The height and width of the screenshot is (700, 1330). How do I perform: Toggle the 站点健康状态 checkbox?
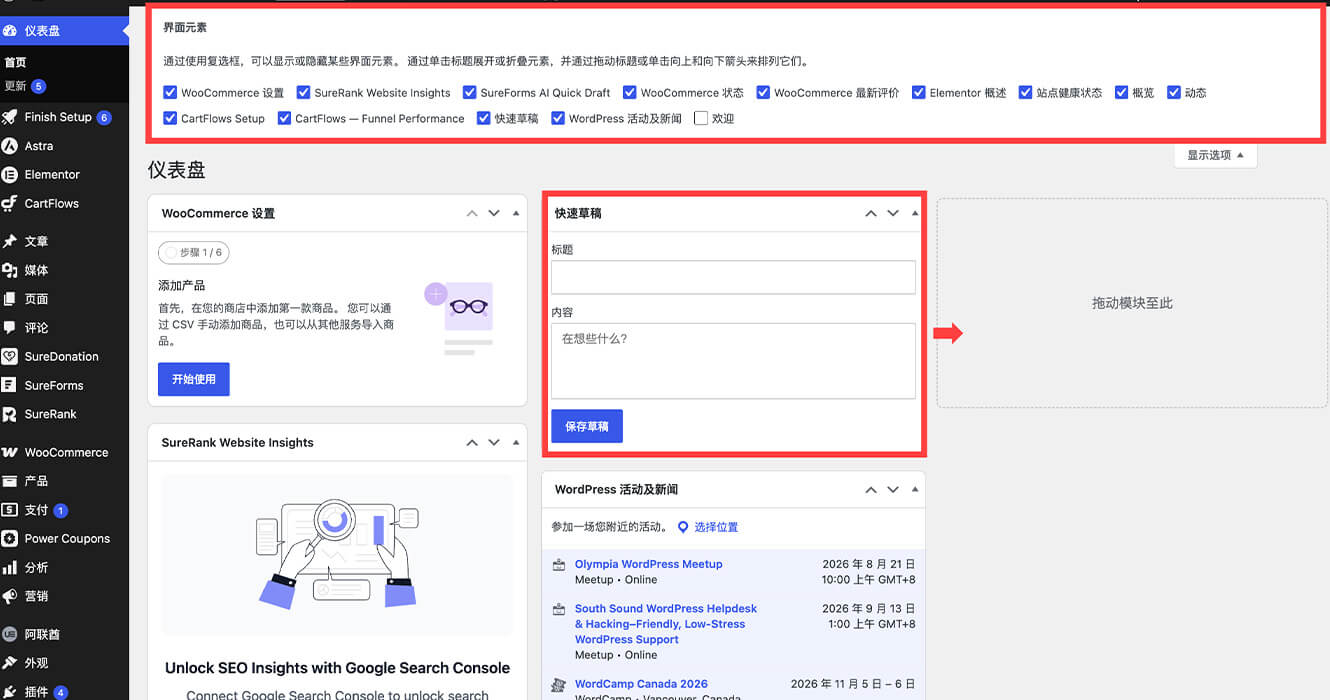(1025, 92)
